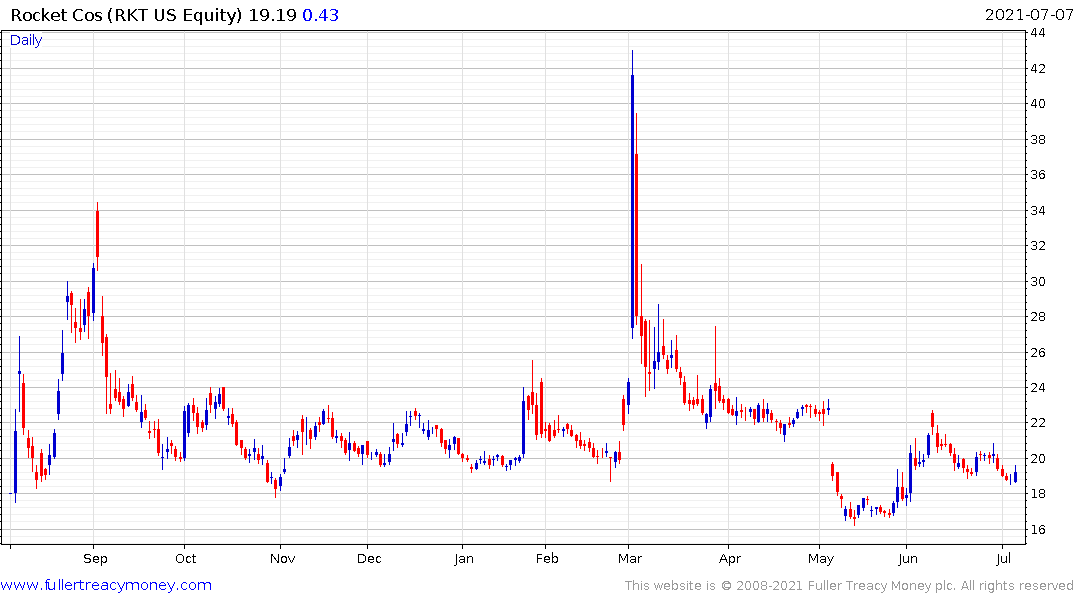Click the 38 price axis label

click(1037, 139)
